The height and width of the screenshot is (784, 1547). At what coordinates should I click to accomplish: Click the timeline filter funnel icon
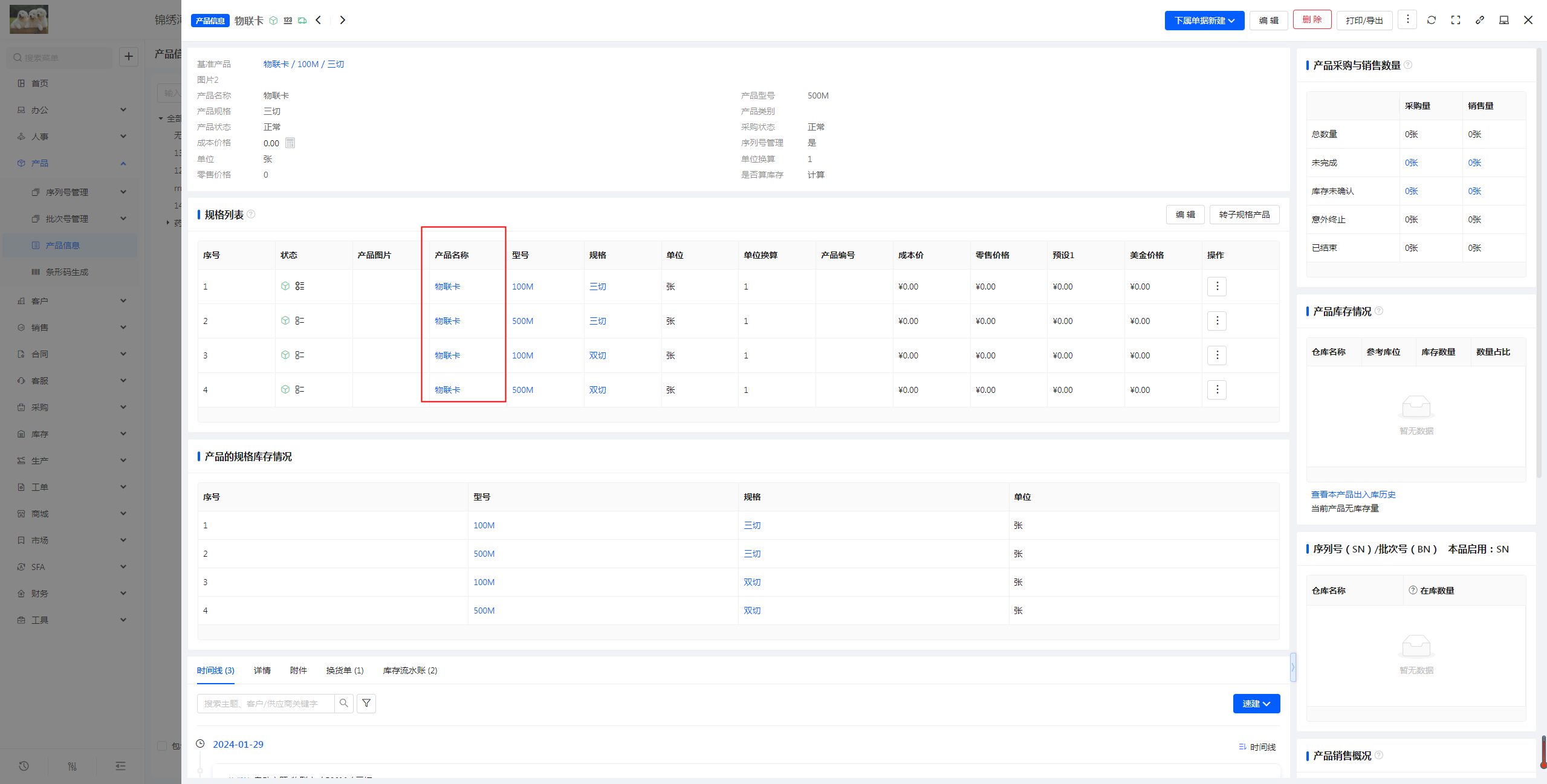(x=366, y=703)
